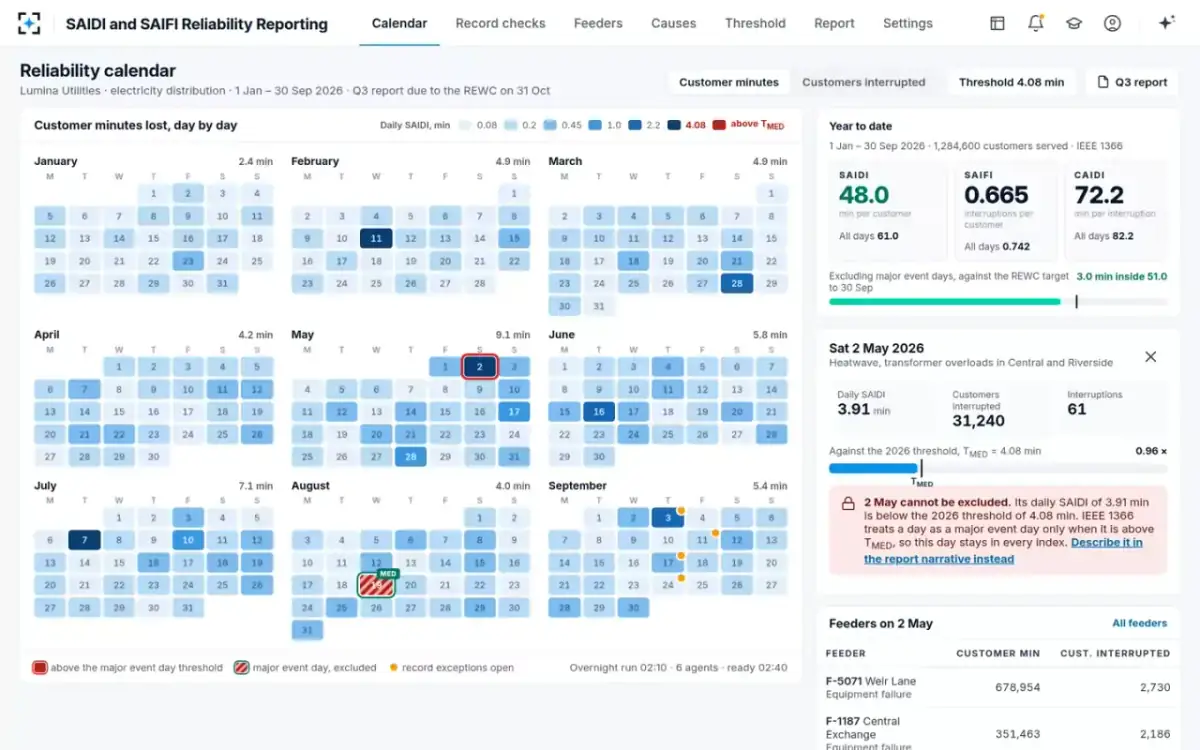Image resolution: width=1200 pixels, height=750 pixels.
Task: Click the 4.08 legend color swatch
Action: [x=674, y=125]
